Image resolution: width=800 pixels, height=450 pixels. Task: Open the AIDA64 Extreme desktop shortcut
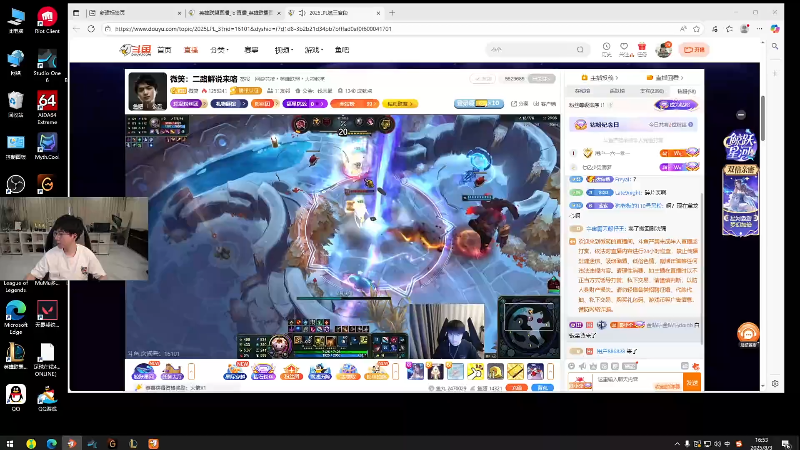click(47, 108)
